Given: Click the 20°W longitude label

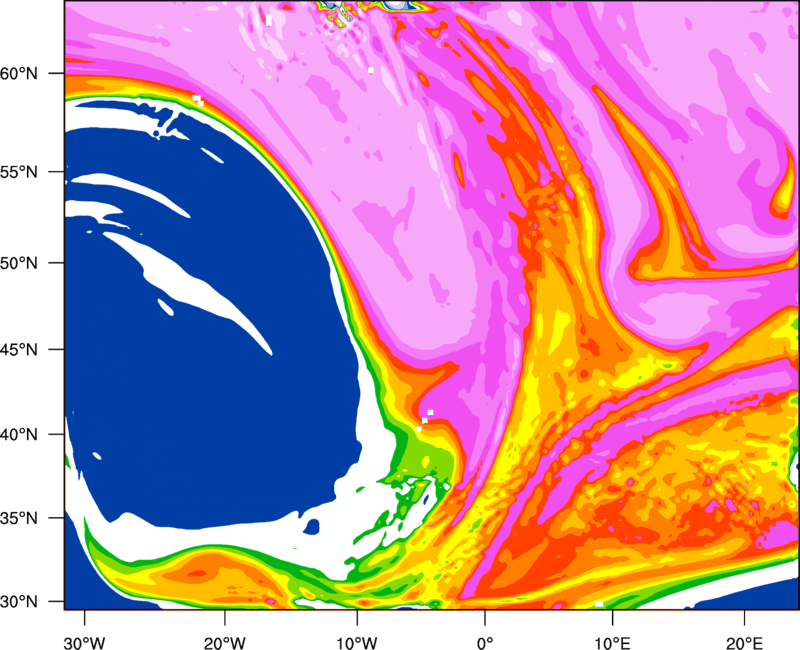Looking at the screenshot, I should coord(224,643).
